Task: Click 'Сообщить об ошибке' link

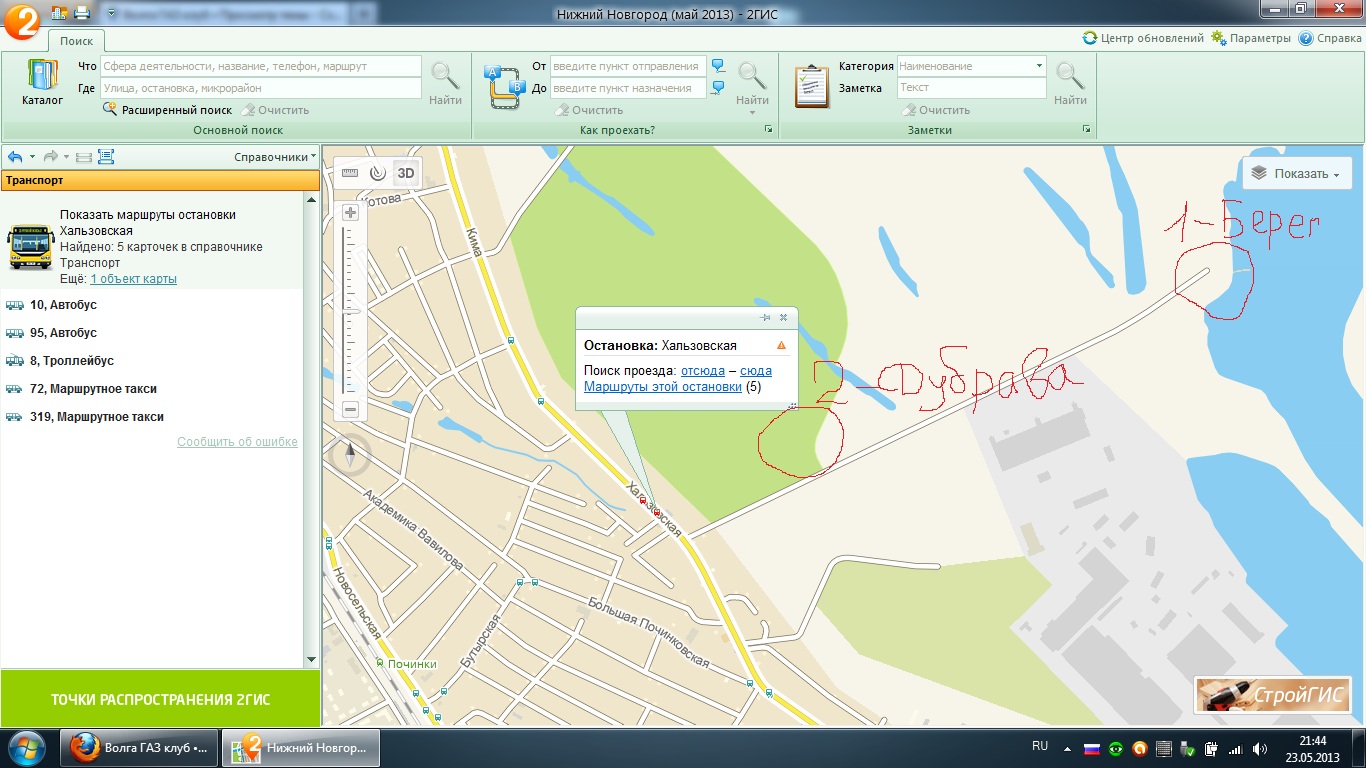Action: pyautogui.click(x=237, y=442)
